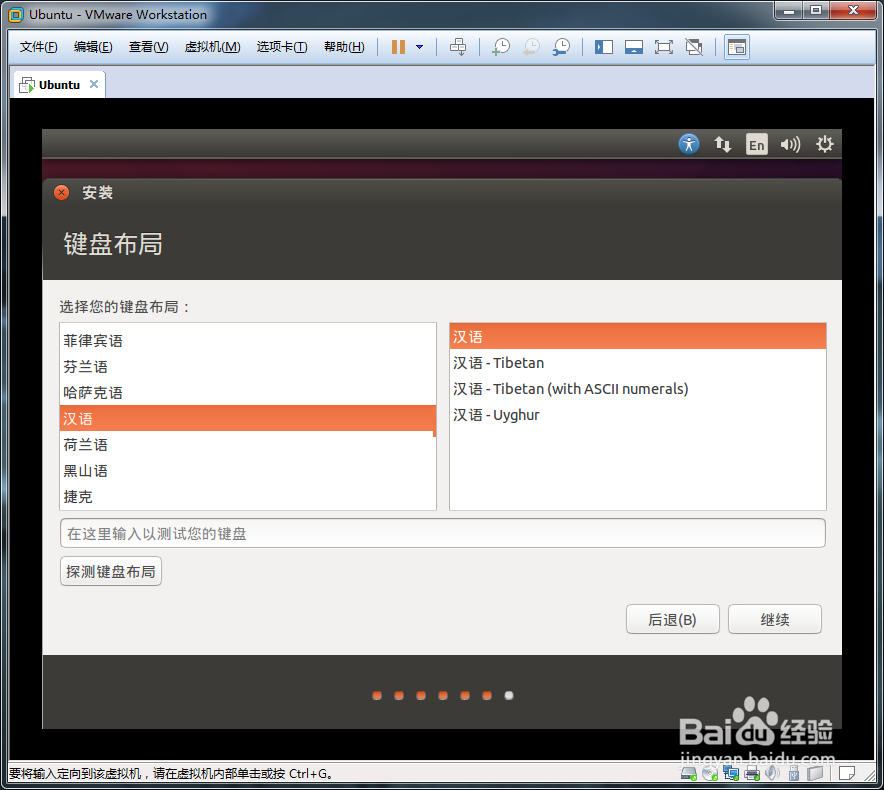Toggle the console view icon
The height and width of the screenshot is (790, 884).
pyautogui.click(x=736, y=47)
